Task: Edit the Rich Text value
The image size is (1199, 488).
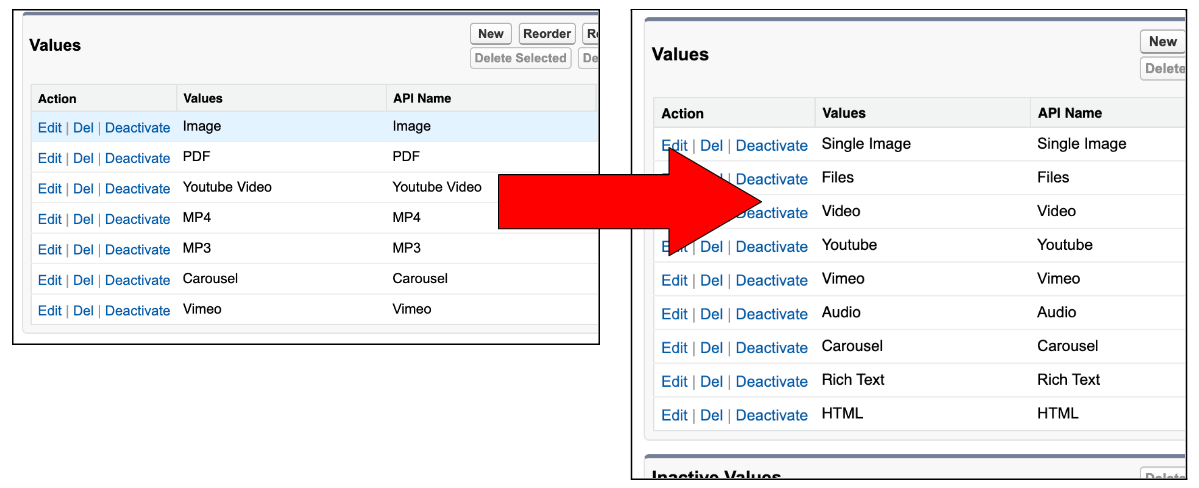Action: pyautogui.click(x=674, y=381)
